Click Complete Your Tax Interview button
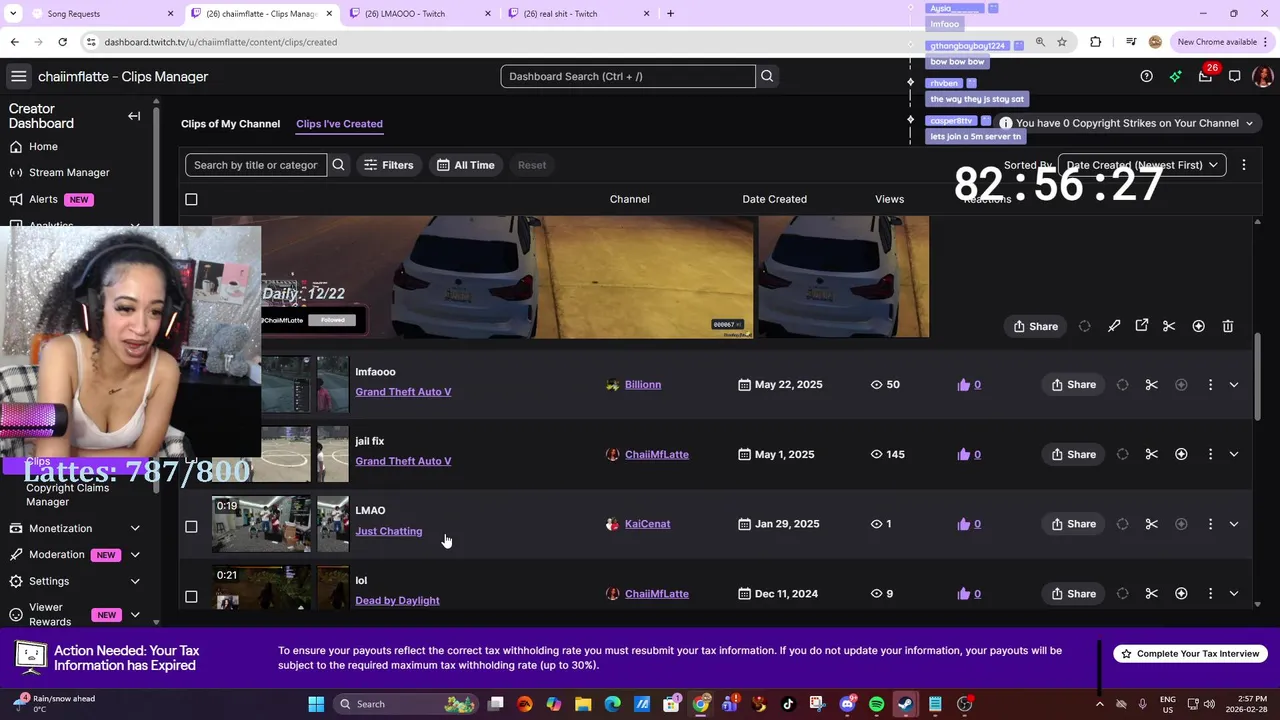This screenshot has height=720, width=1280. [x=1190, y=654]
